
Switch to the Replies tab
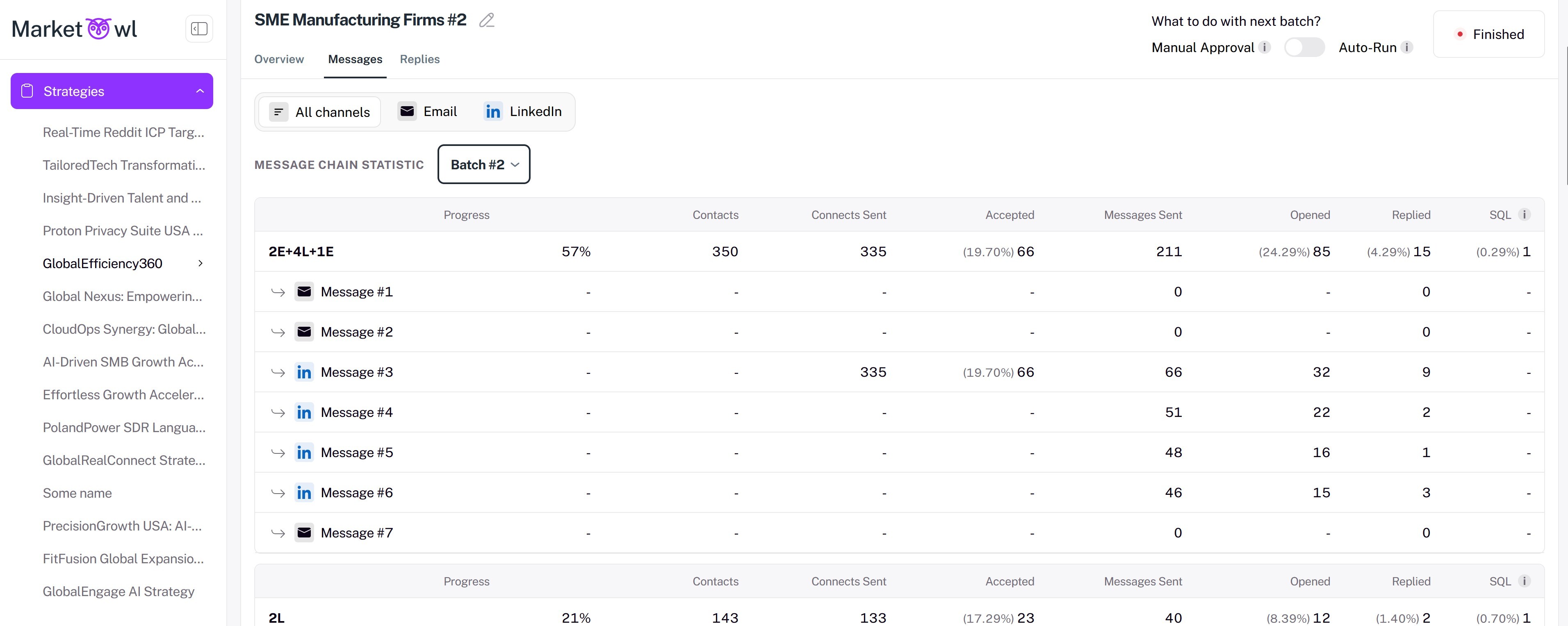419,59
